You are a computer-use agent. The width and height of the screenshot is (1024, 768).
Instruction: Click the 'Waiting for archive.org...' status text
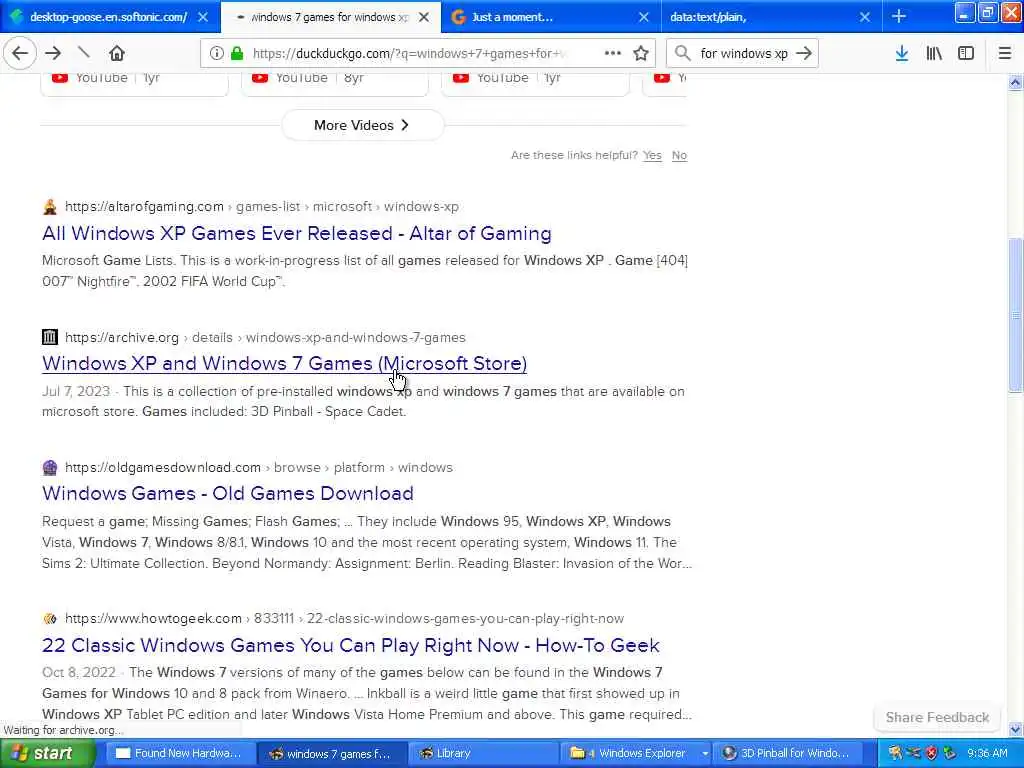[63, 730]
